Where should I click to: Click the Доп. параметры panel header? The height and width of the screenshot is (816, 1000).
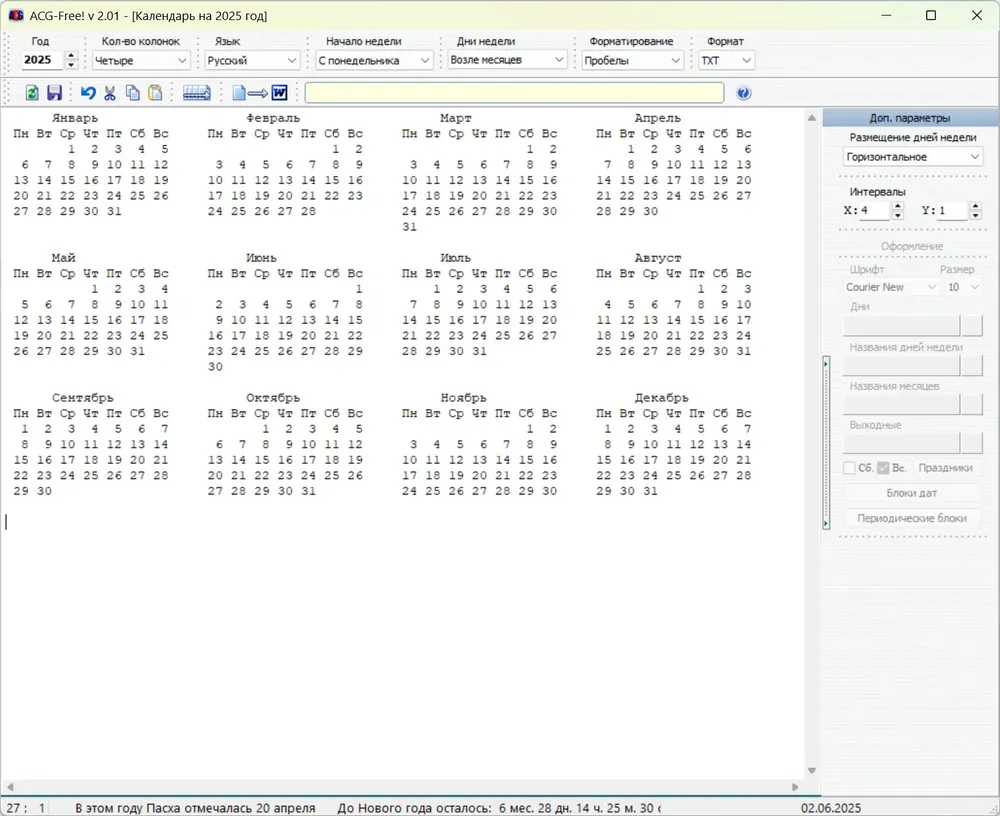(x=910, y=118)
